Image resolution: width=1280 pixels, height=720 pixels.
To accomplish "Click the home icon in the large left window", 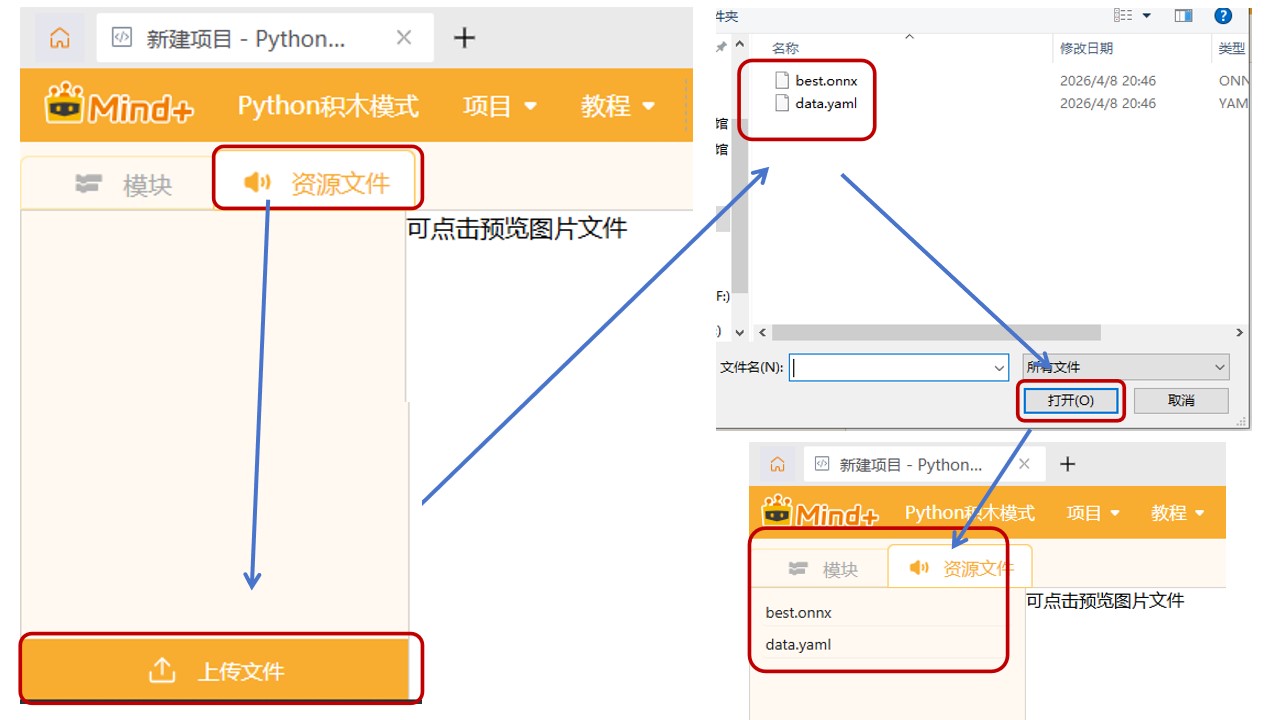I will point(60,39).
